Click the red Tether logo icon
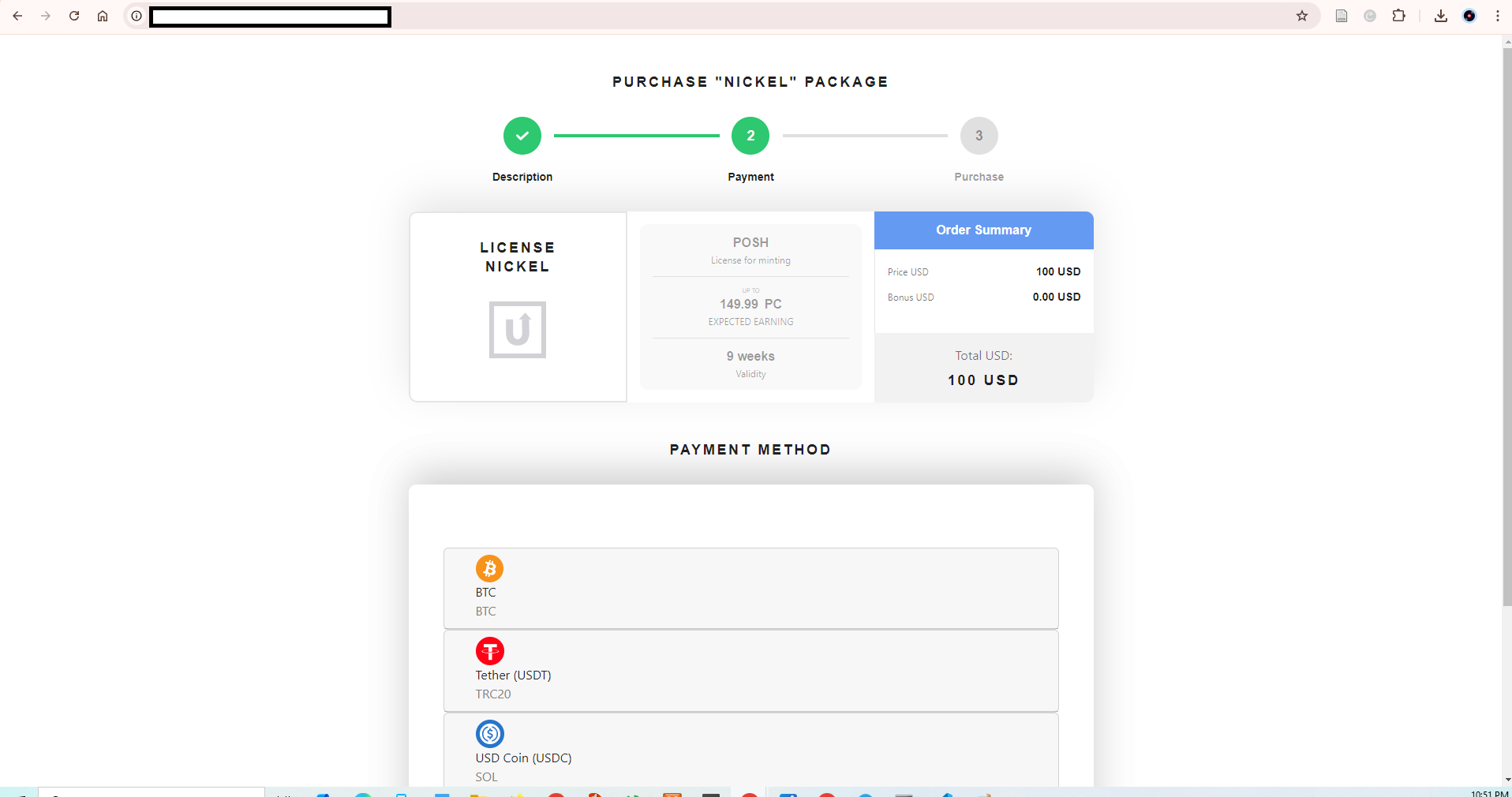This screenshot has height=797, width=1512. pos(489,653)
